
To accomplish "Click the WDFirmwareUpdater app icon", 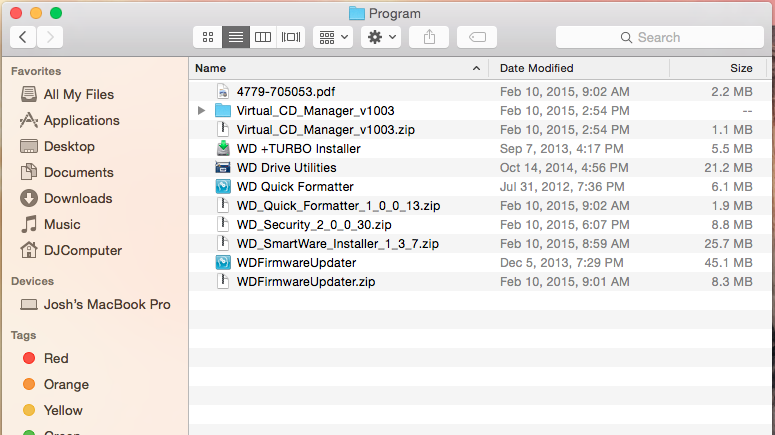I will [223, 262].
